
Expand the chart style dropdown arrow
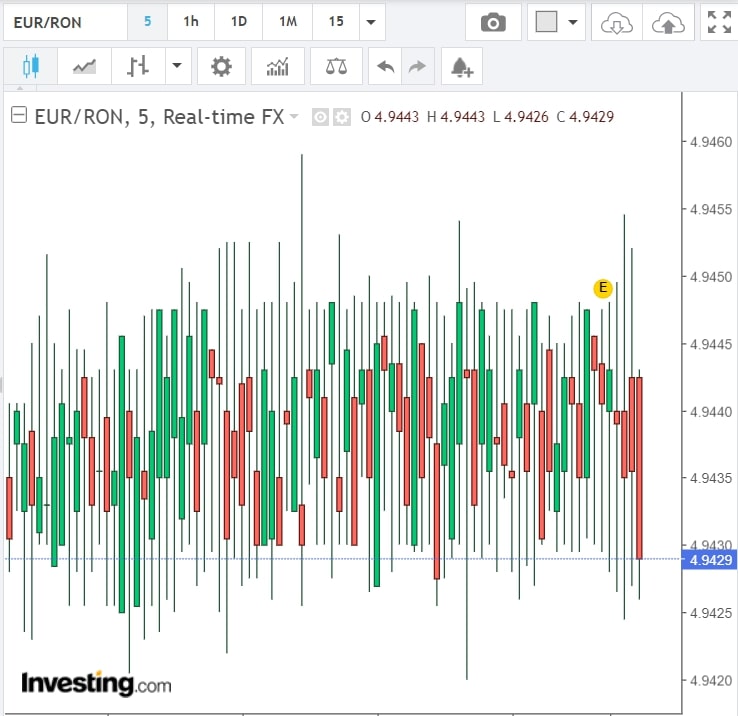pos(177,67)
